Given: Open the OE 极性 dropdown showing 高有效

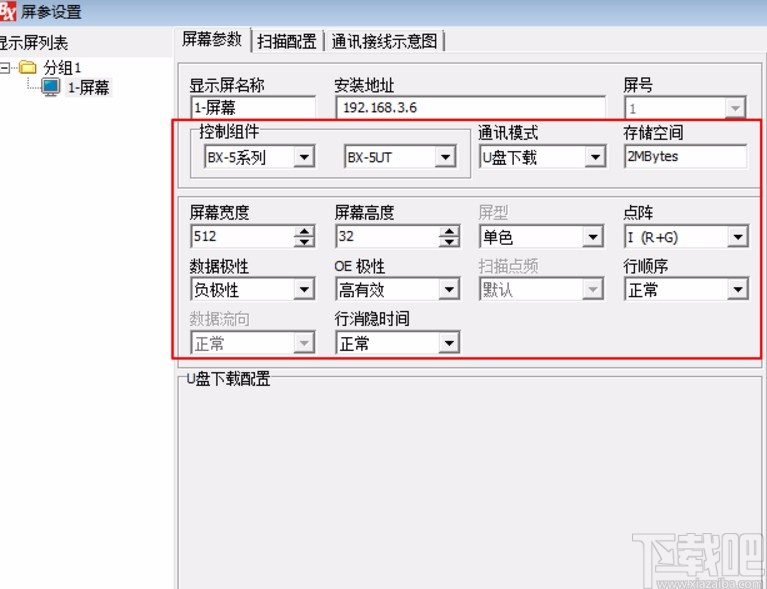Looking at the screenshot, I should coord(398,290).
